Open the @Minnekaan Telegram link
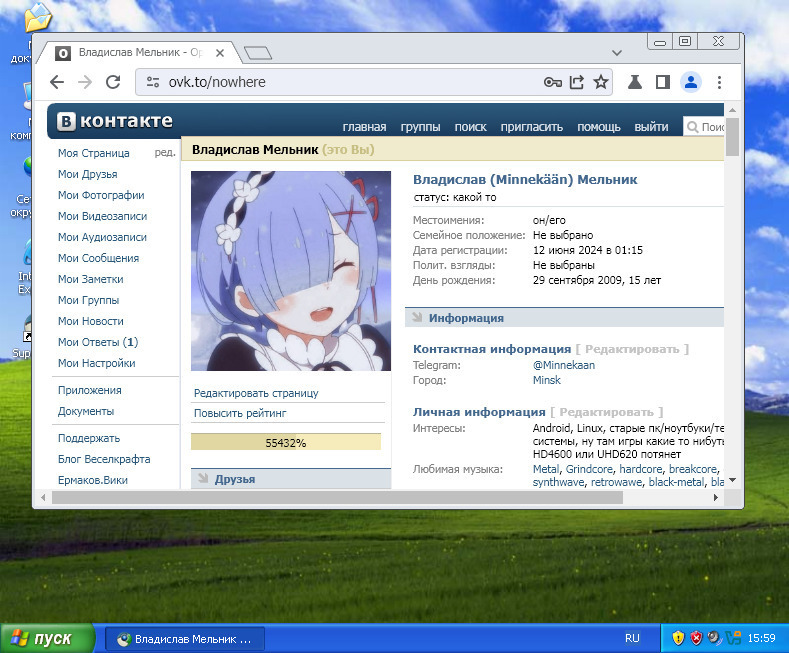Screen dimensions: 789x653 coord(564,365)
